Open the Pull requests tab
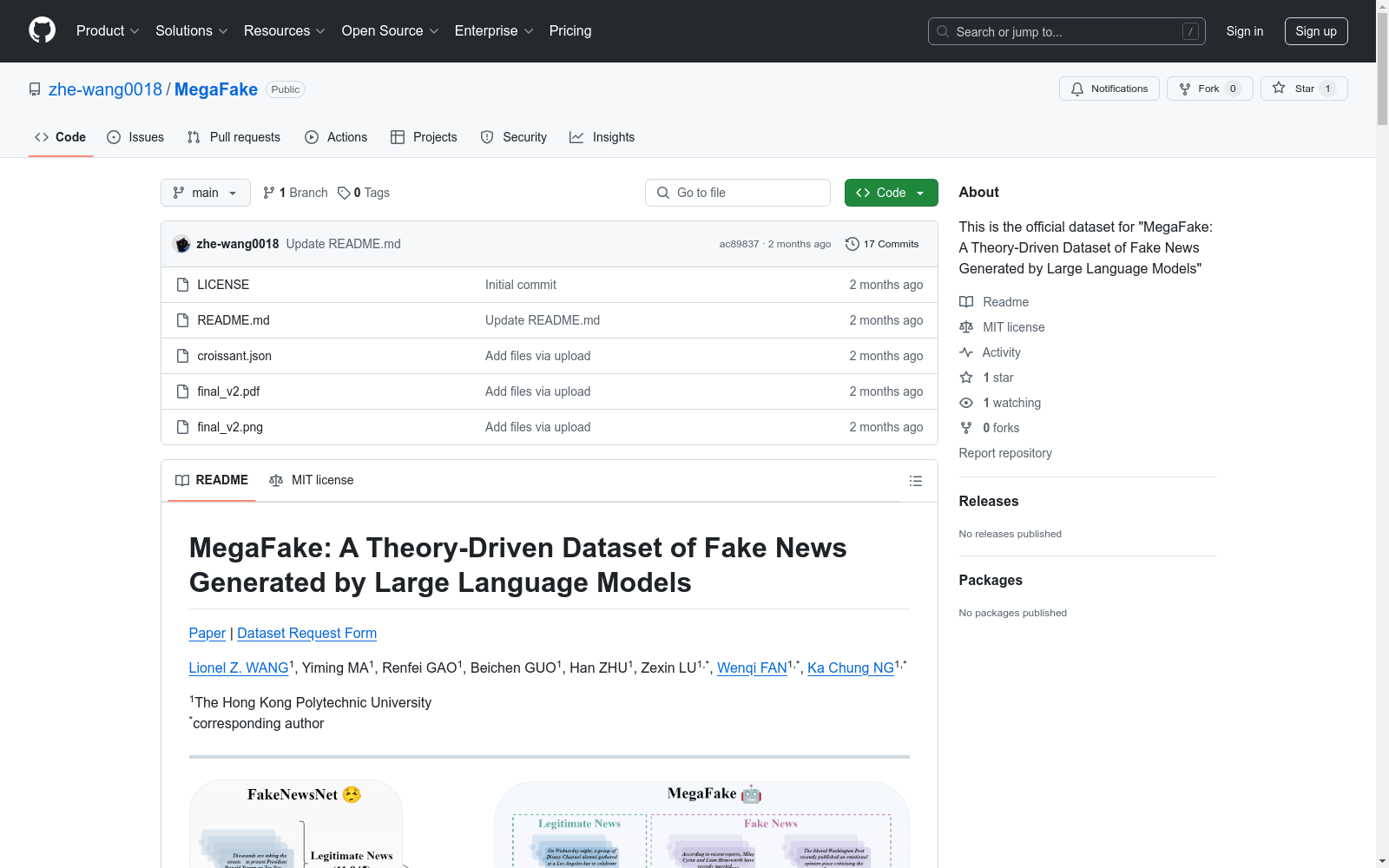This screenshot has height=868, width=1389. click(234, 137)
